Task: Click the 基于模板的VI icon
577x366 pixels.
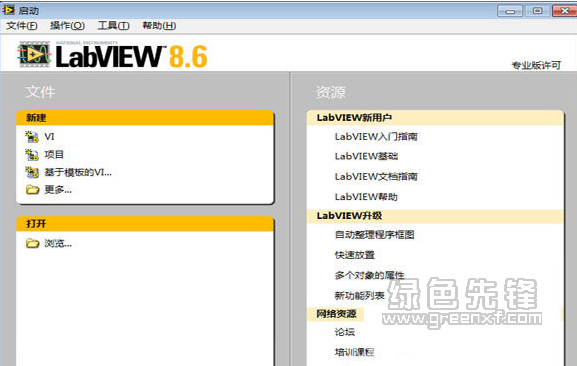Action: coord(32,172)
